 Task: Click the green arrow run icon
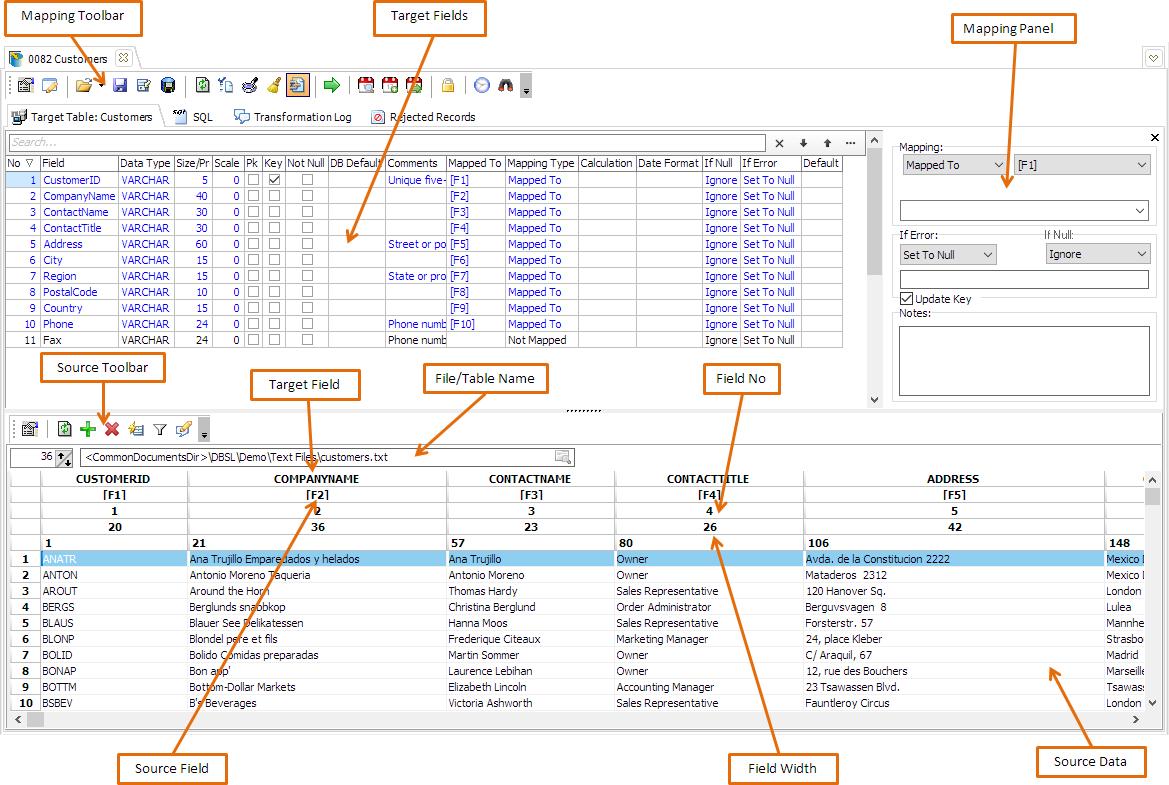332,86
